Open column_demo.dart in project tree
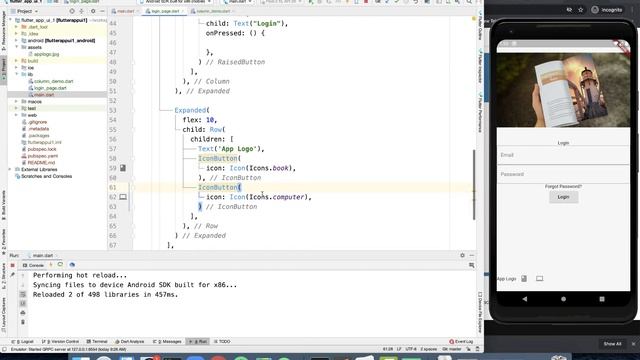 [53, 81]
